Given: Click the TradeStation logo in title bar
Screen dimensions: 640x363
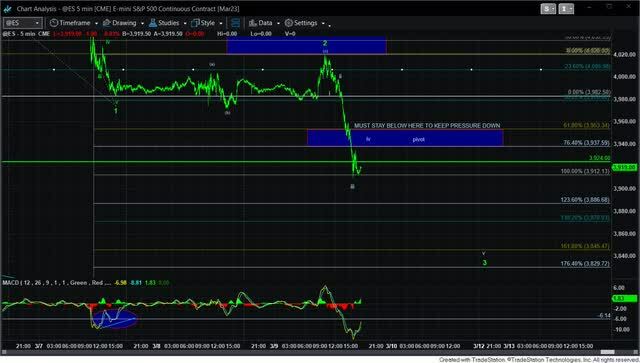Looking at the screenshot, I should [7, 9].
